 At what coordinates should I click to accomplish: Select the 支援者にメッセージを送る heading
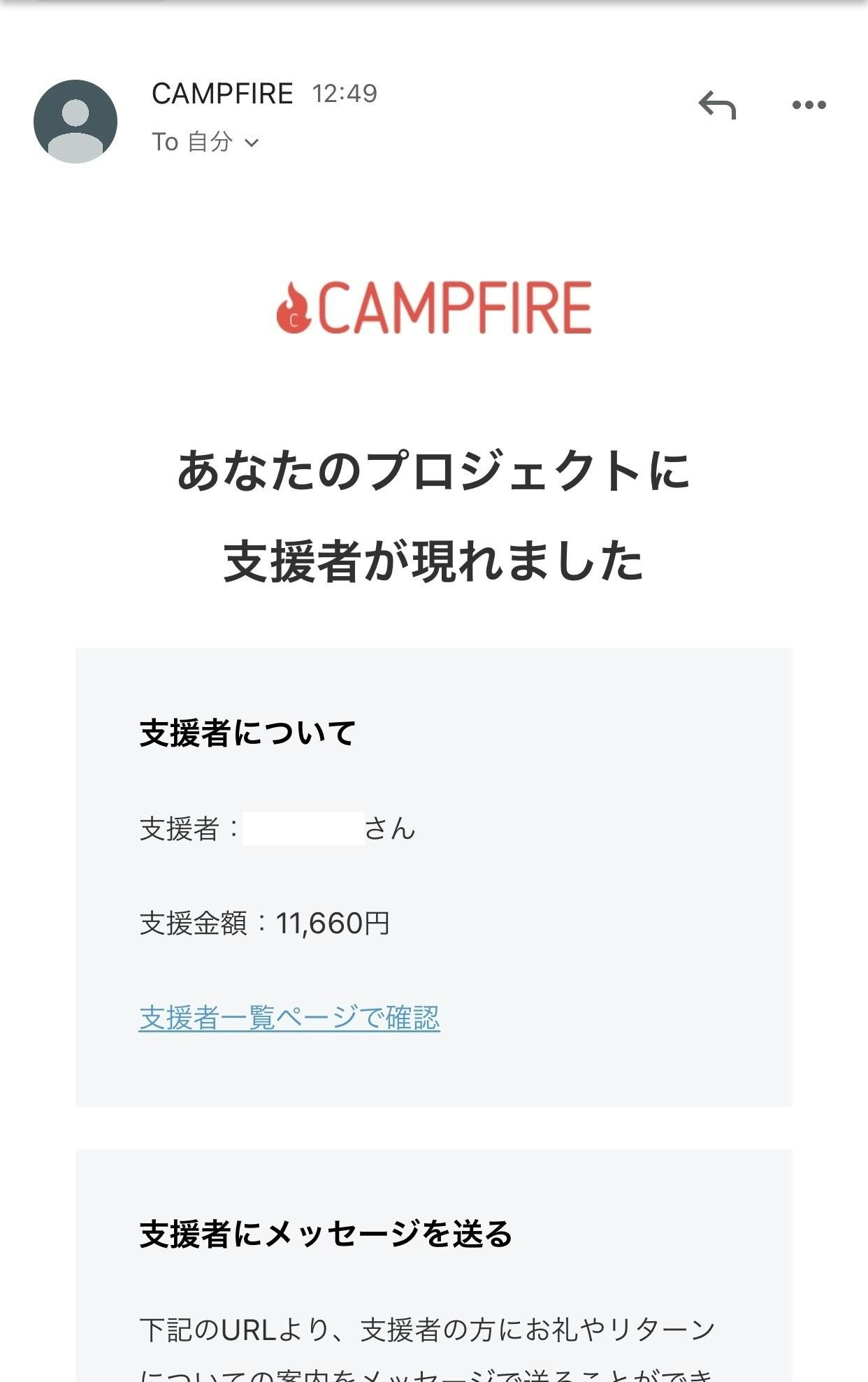(326, 1234)
